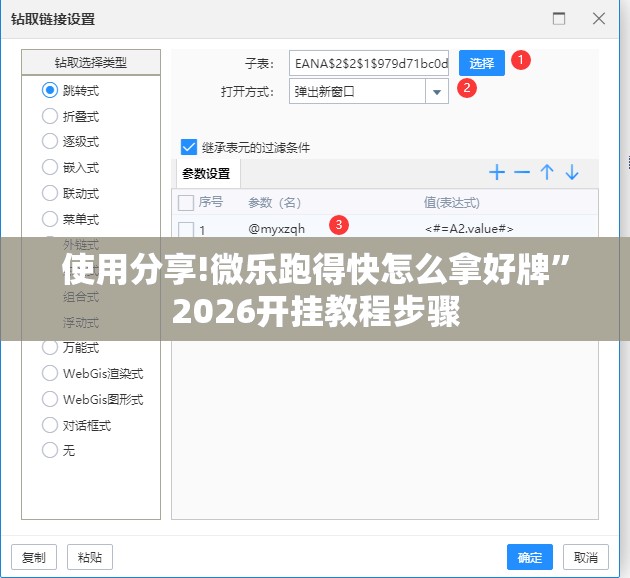Open the 打开方式 dropdown arrow
Viewport: 630px width, 578px height.
(437, 92)
